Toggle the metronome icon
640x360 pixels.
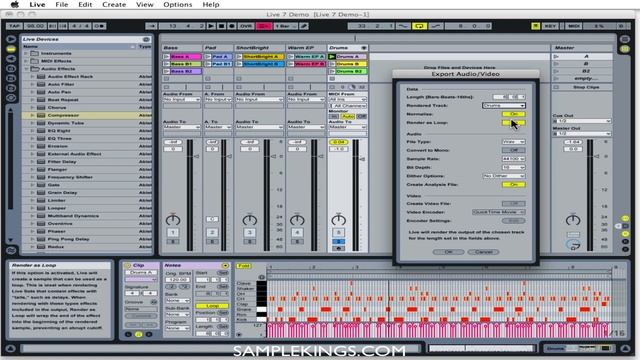tap(99, 26)
